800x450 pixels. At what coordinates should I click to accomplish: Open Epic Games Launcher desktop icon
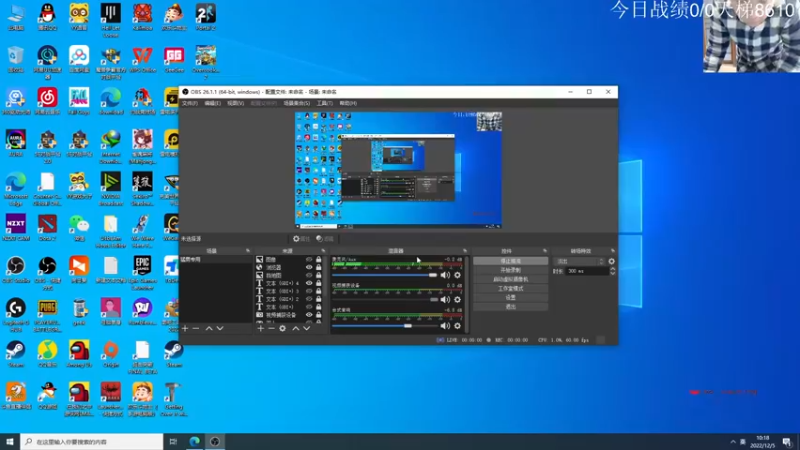click(x=142, y=273)
